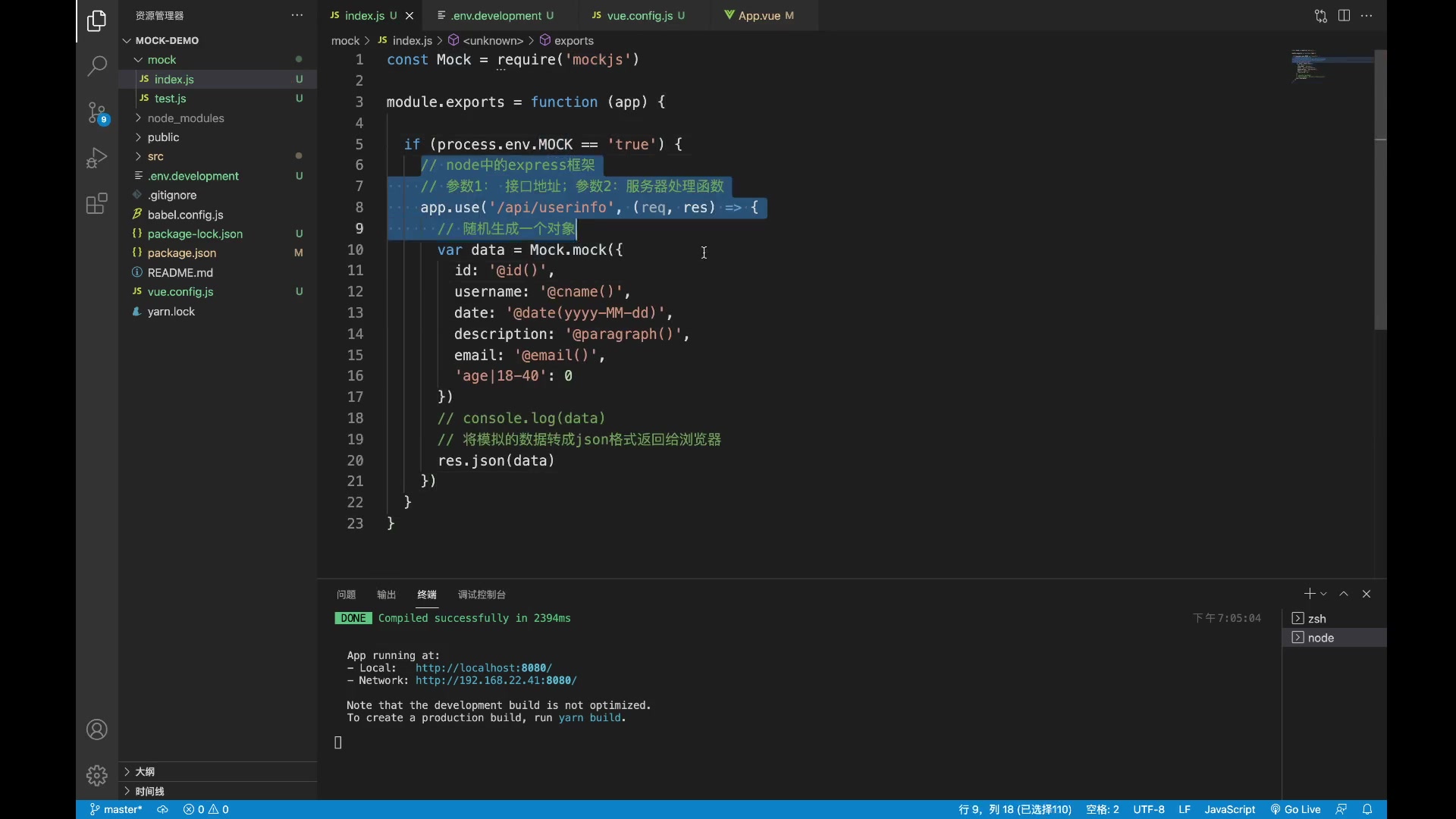
Task: Open the localhost:8080 link
Action: pyautogui.click(x=483, y=667)
